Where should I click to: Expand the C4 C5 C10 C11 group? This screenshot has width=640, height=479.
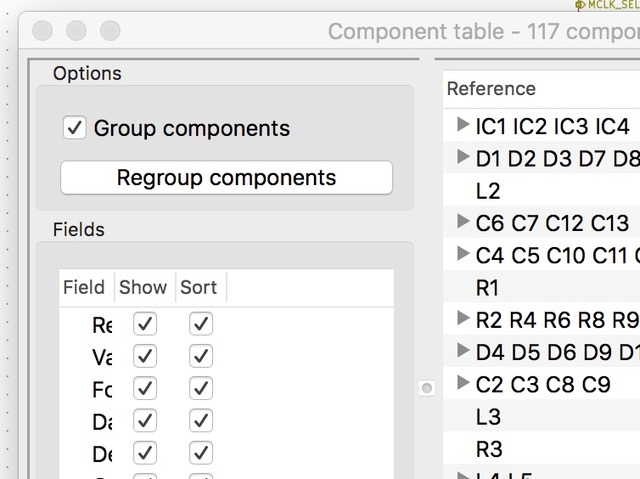point(462,253)
